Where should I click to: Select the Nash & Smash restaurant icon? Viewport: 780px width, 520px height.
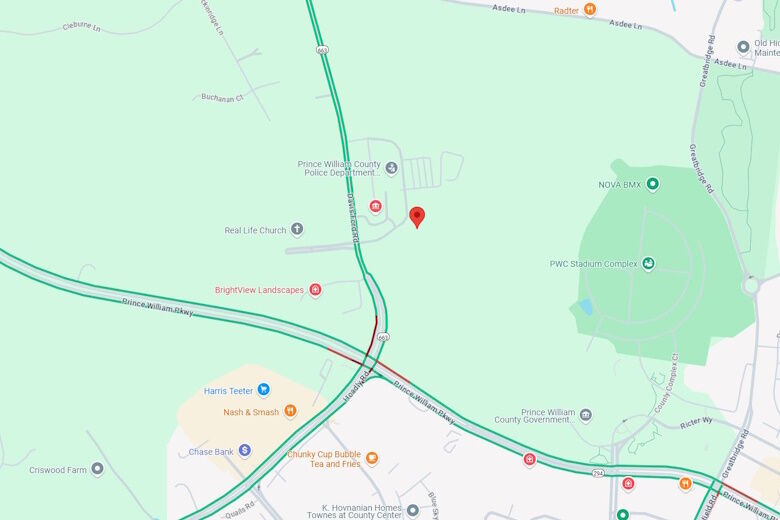coord(290,411)
